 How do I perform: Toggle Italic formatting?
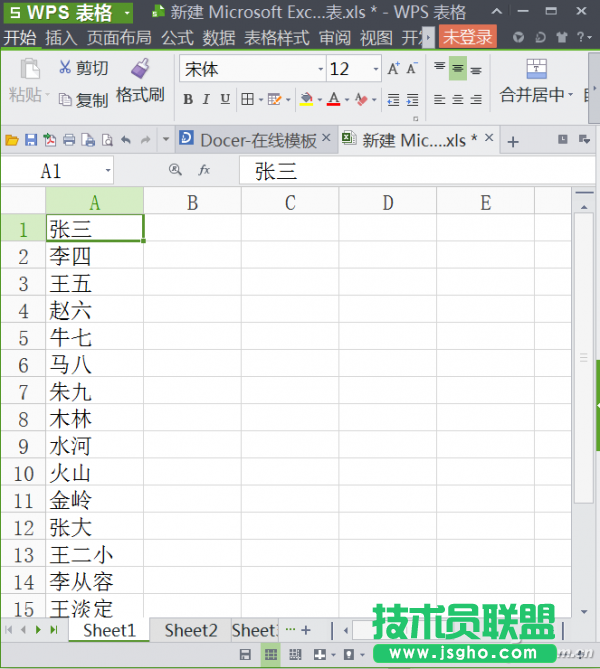(206, 99)
